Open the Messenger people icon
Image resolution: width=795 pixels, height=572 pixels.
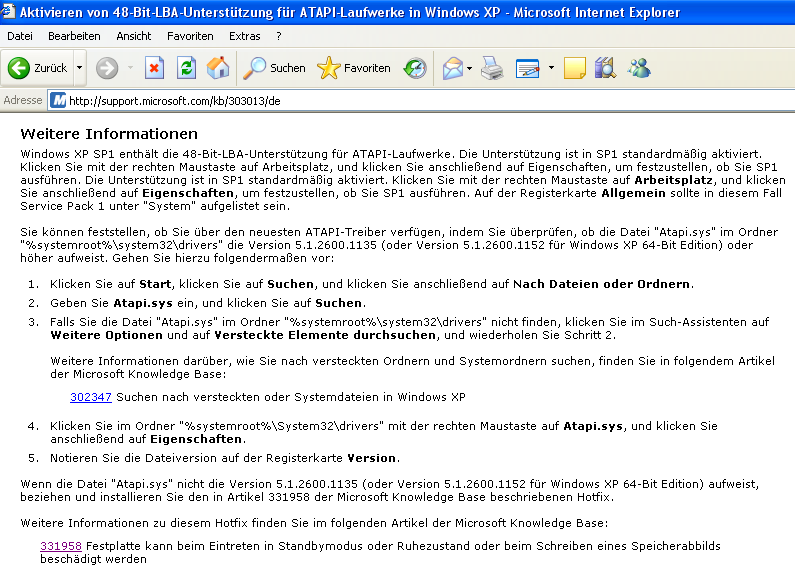tap(639, 68)
